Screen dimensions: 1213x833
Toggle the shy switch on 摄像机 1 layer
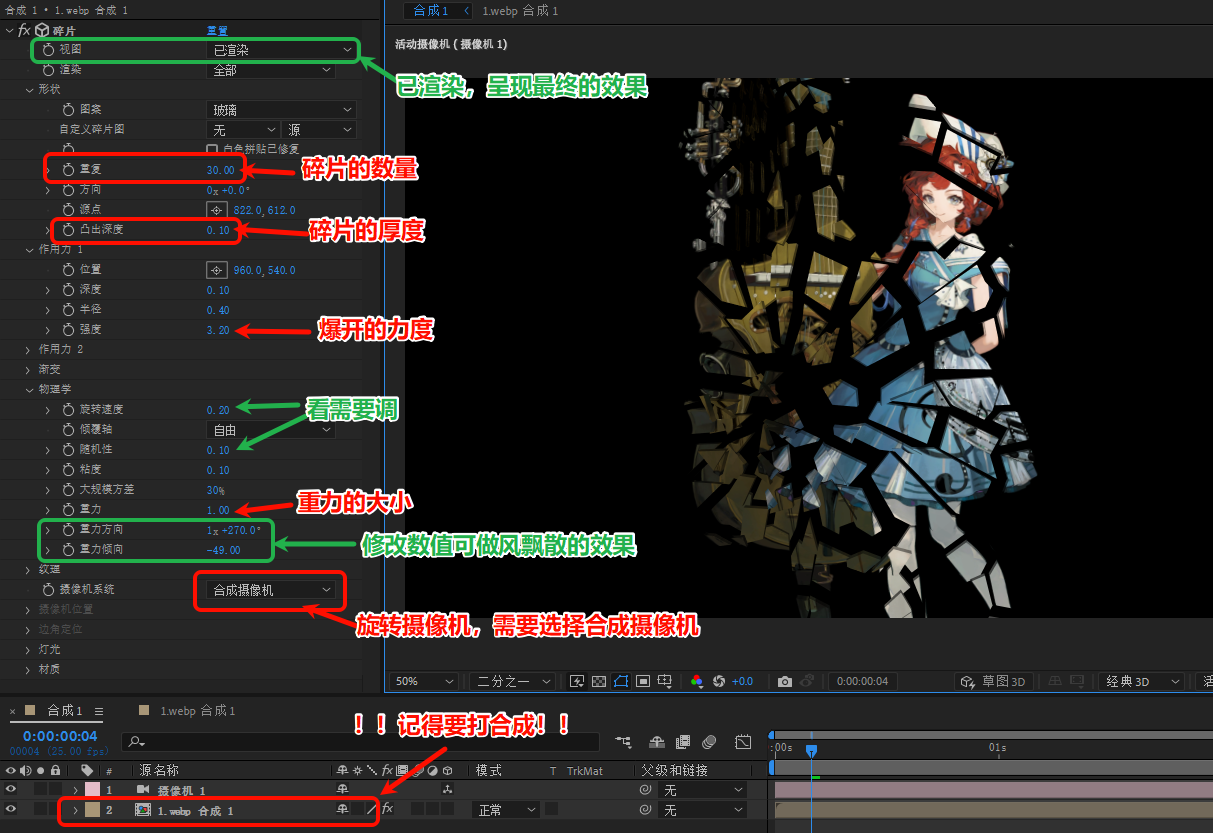click(343, 790)
